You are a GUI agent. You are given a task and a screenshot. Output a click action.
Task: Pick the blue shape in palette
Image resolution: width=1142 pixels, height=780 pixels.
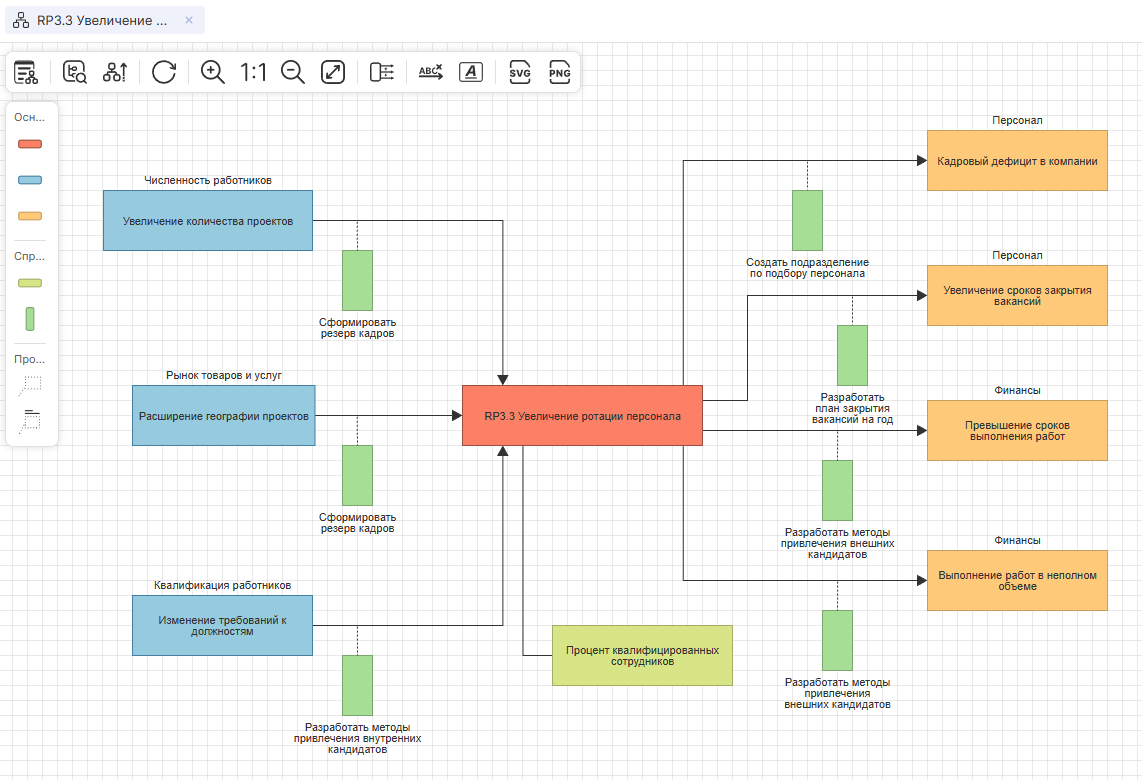30,180
